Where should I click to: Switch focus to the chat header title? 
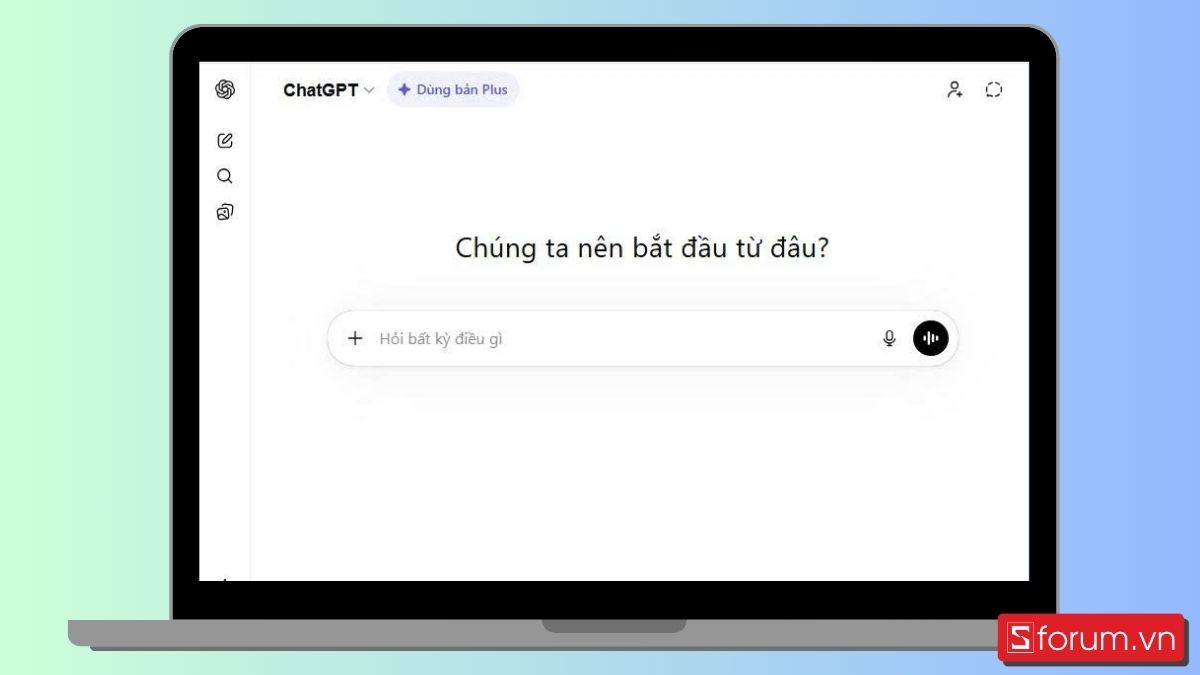(322, 90)
